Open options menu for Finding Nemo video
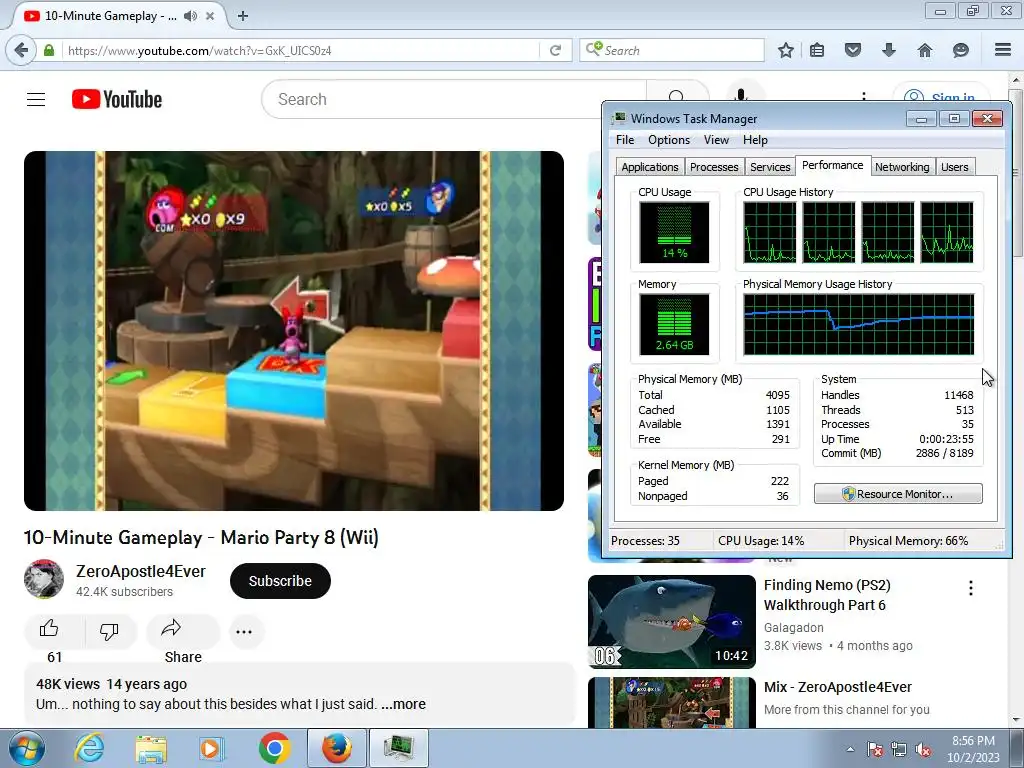Screen dimensions: 1024x768 (971, 588)
